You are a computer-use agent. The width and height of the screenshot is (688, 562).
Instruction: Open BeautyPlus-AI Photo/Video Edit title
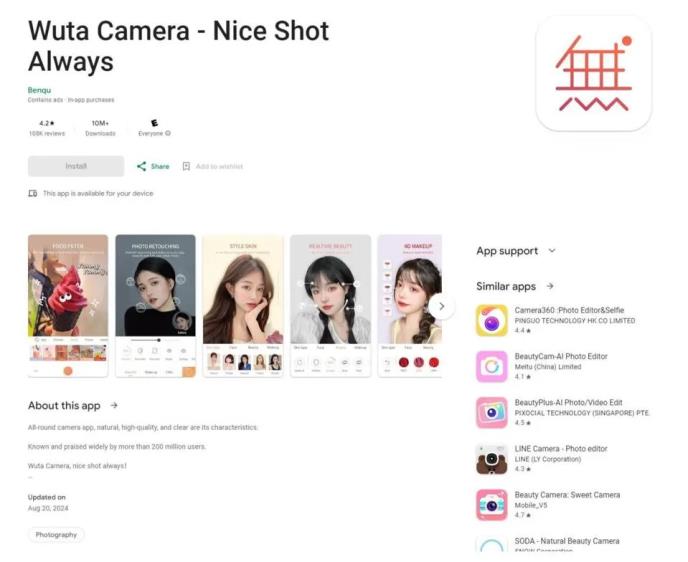(x=569, y=402)
